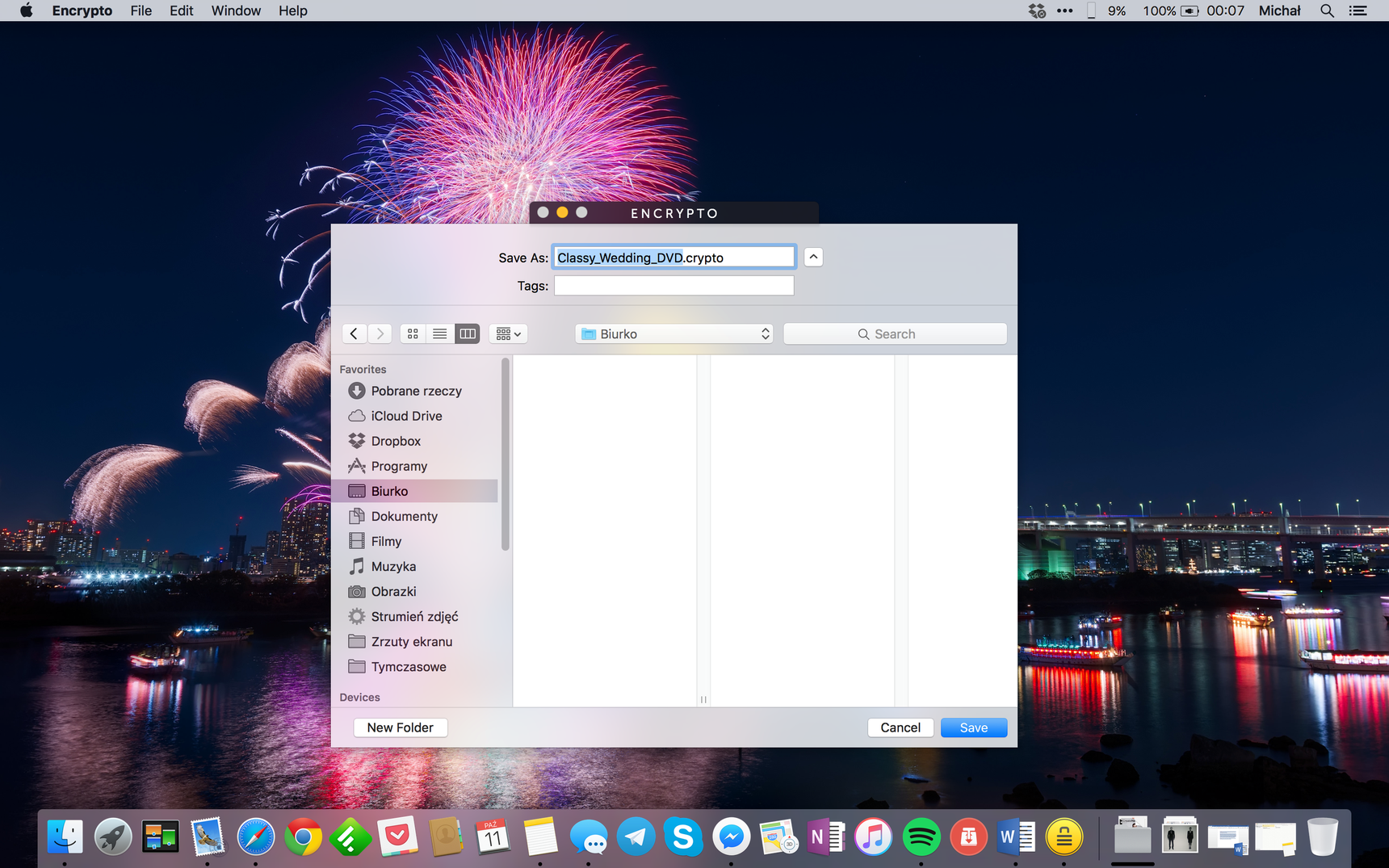
Task: Open Mail stamp icon in Dock
Action: (x=208, y=837)
